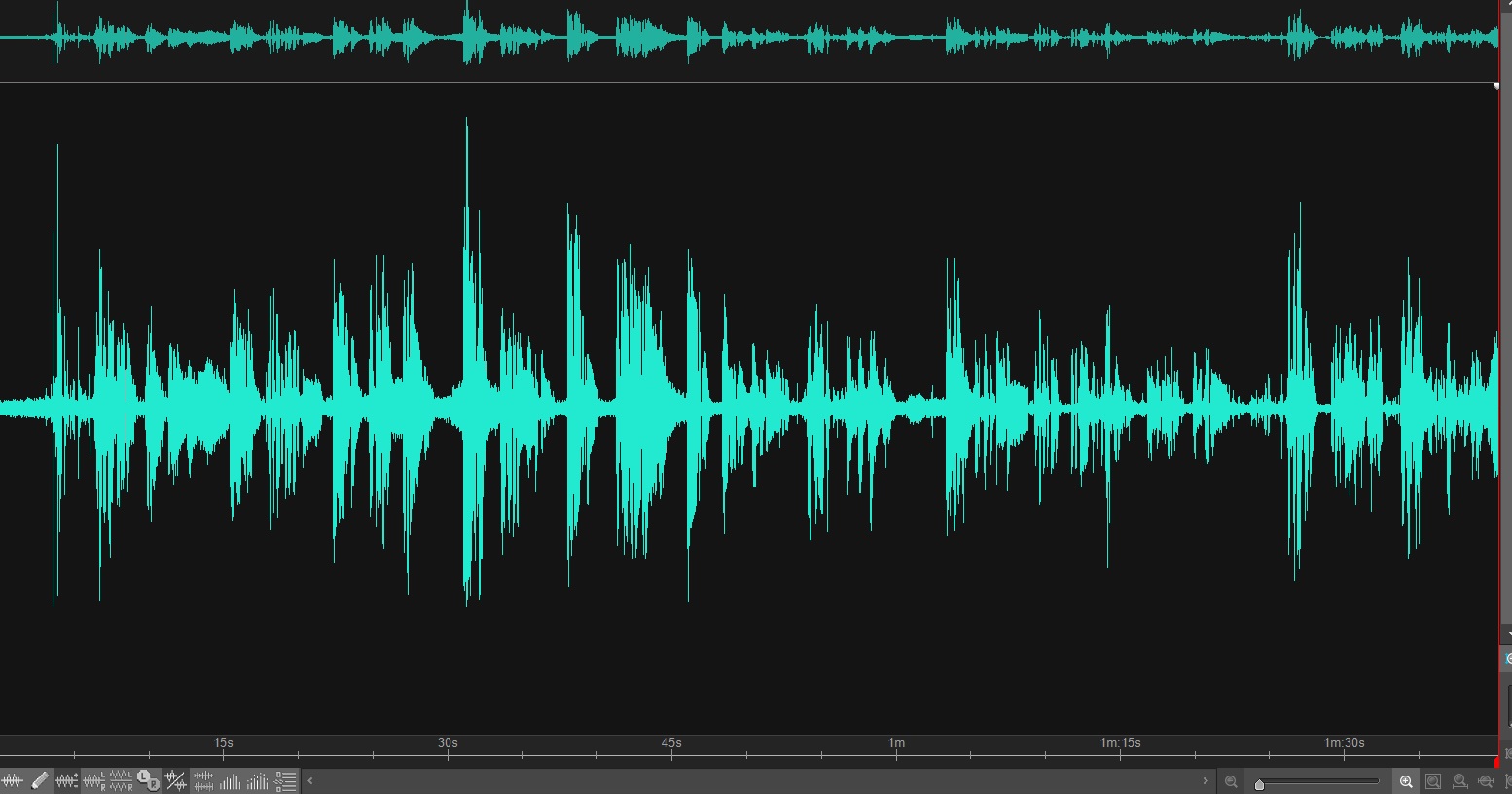Screen dimensions: 1512x794
Task: Toggle the waveform plus/minus scale icon
Action: click(x=67, y=780)
